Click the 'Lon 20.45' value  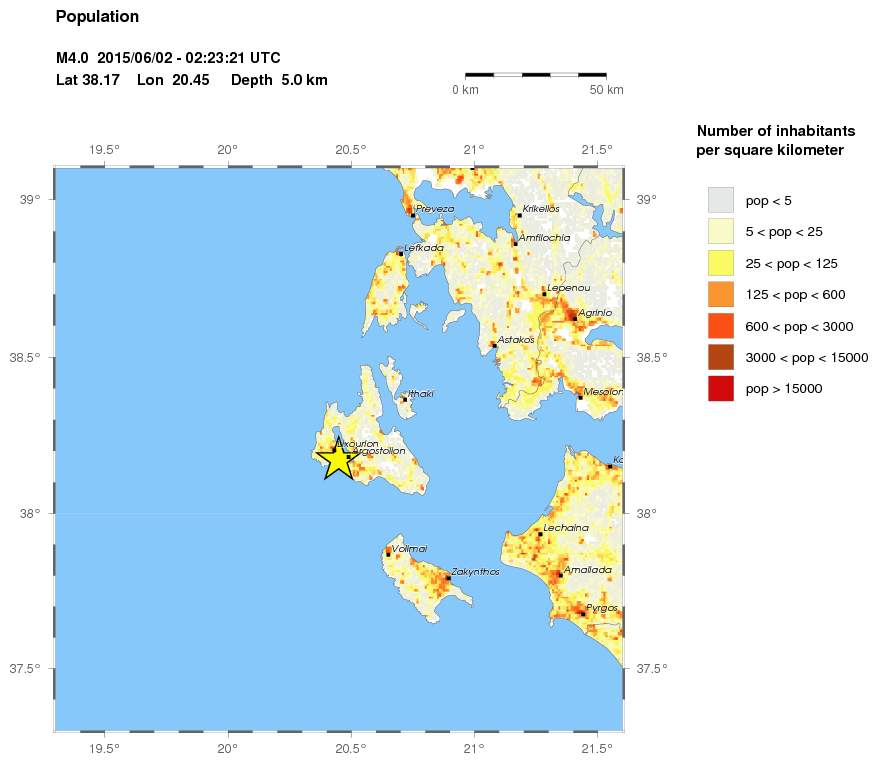point(173,80)
